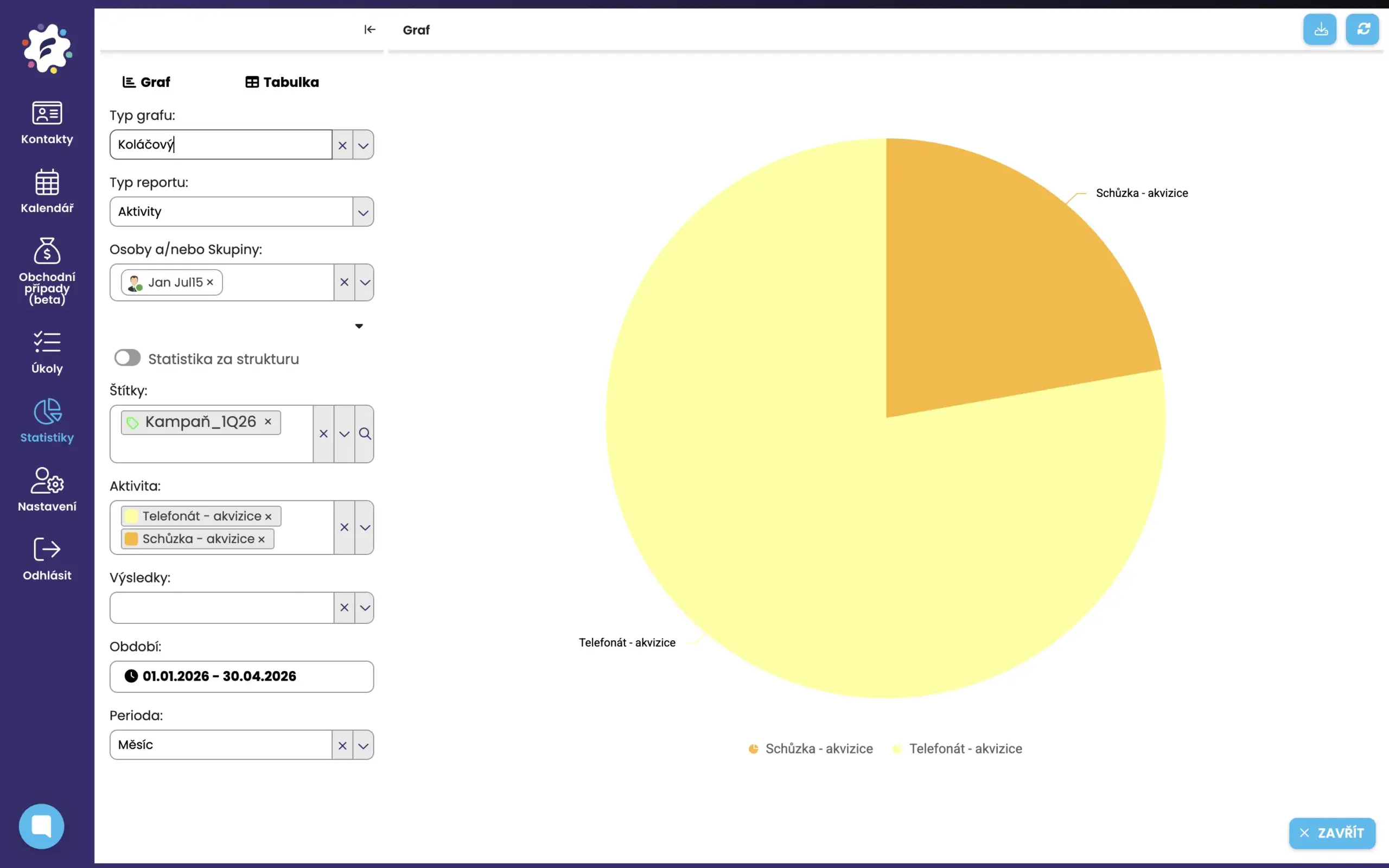Open the Kalendář section
This screenshot has height=868, width=1389.
coord(47,192)
